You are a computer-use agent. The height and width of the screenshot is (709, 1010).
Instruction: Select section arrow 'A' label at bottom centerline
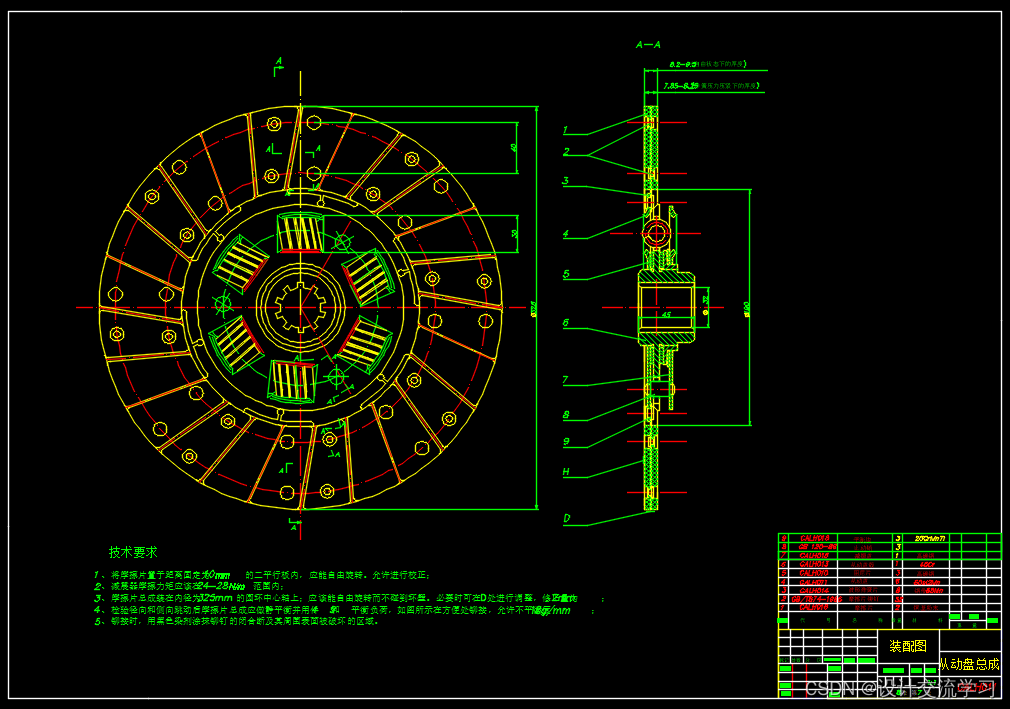click(x=294, y=527)
